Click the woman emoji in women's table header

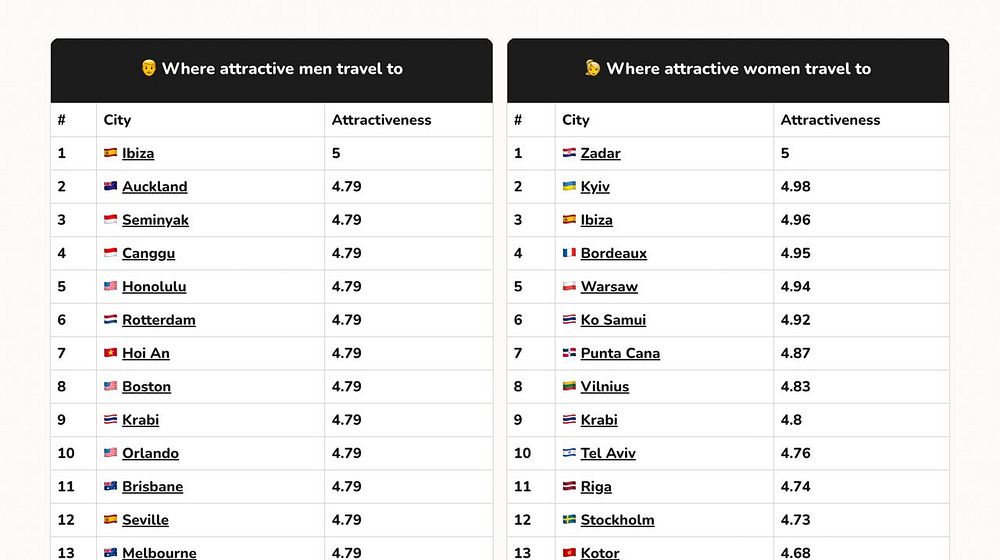593,69
